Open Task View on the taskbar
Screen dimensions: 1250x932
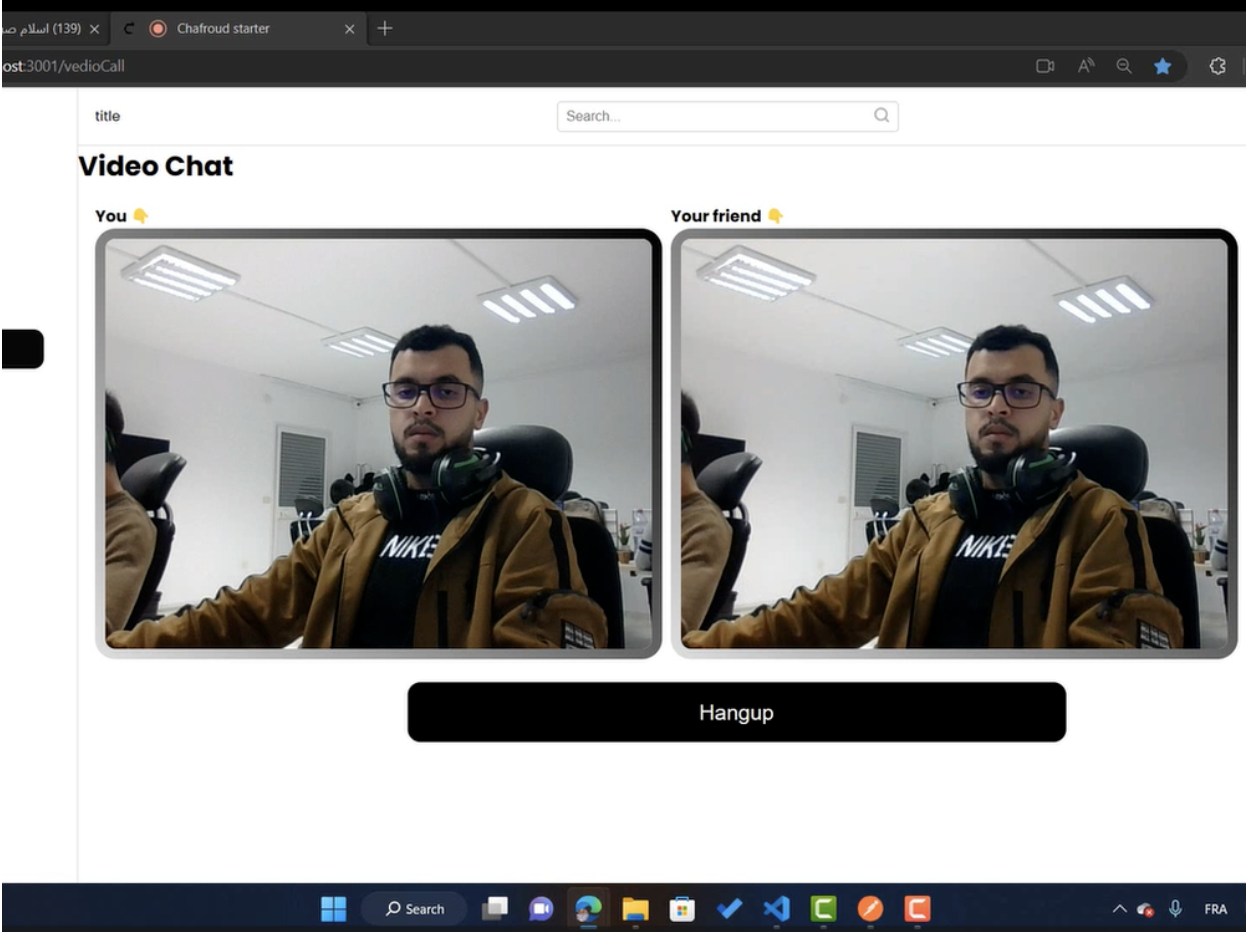tap(496, 909)
